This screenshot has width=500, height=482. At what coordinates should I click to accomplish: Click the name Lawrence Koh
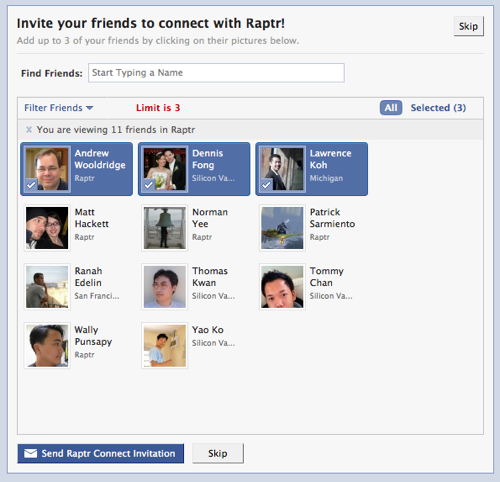pos(330,159)
